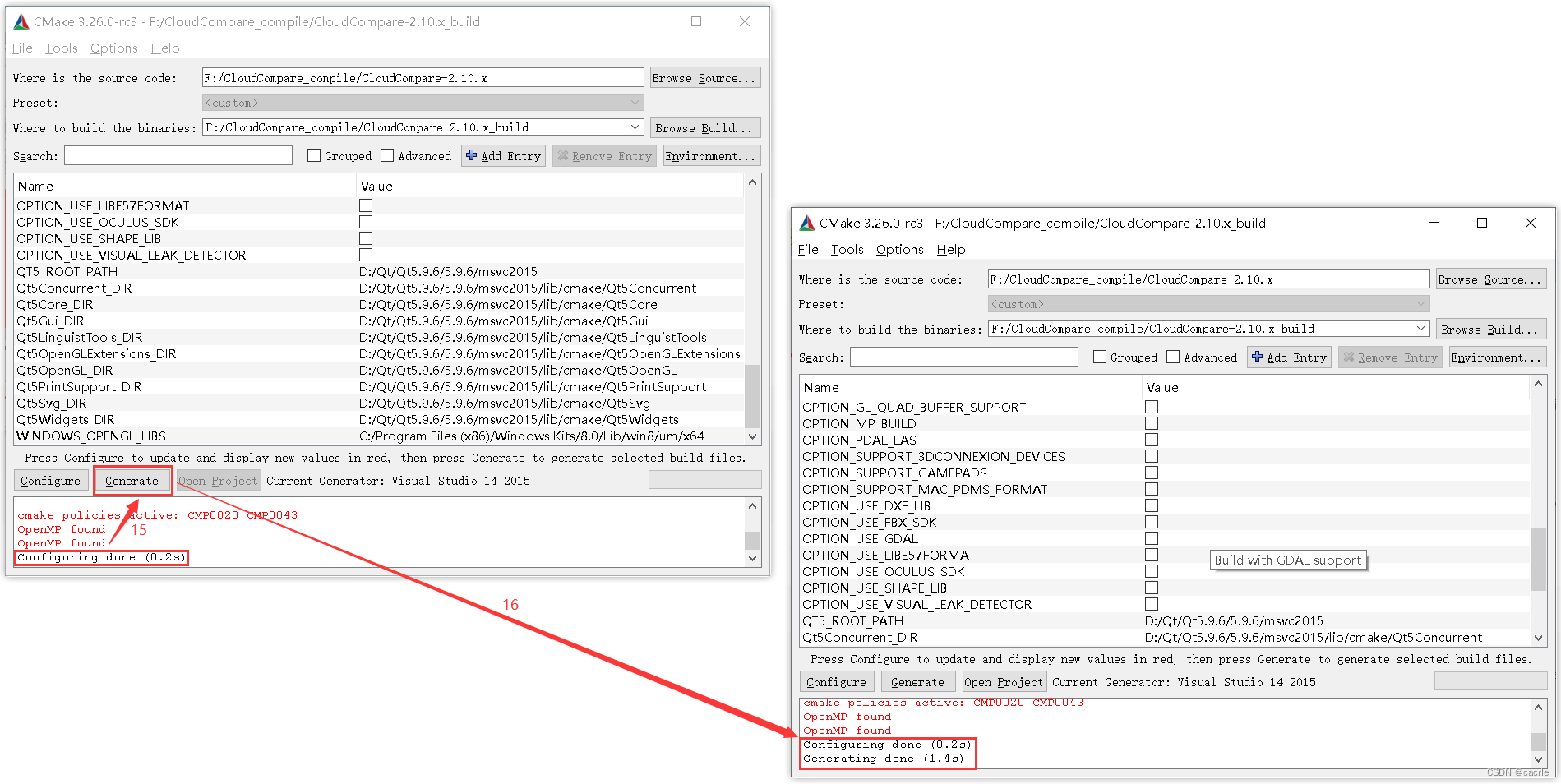This screenshot has height=784, width=1561.
Task: Click Browse Source button in right window
Action: point(1491,279)
